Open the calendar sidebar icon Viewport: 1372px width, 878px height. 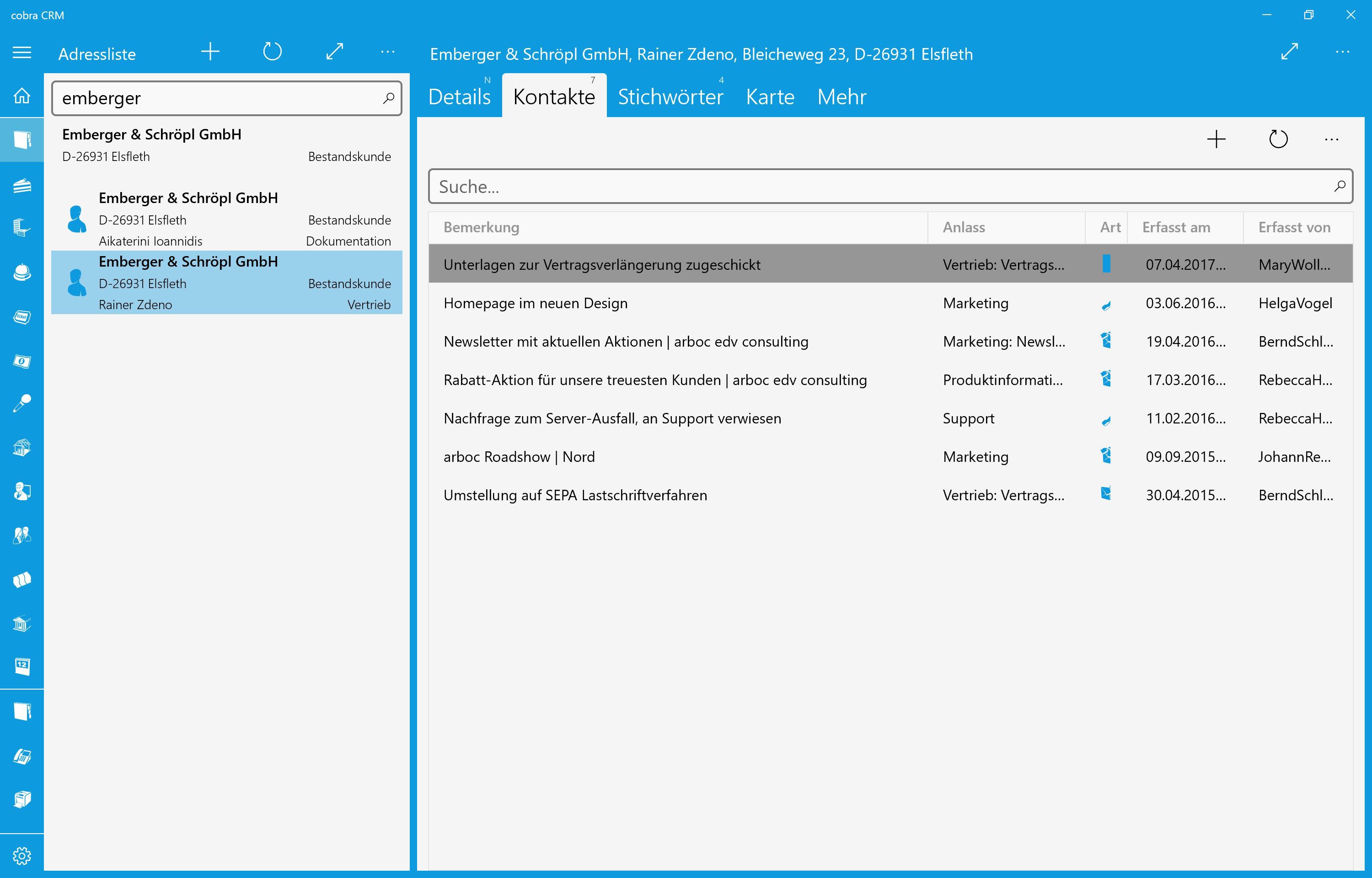[21, 666]
